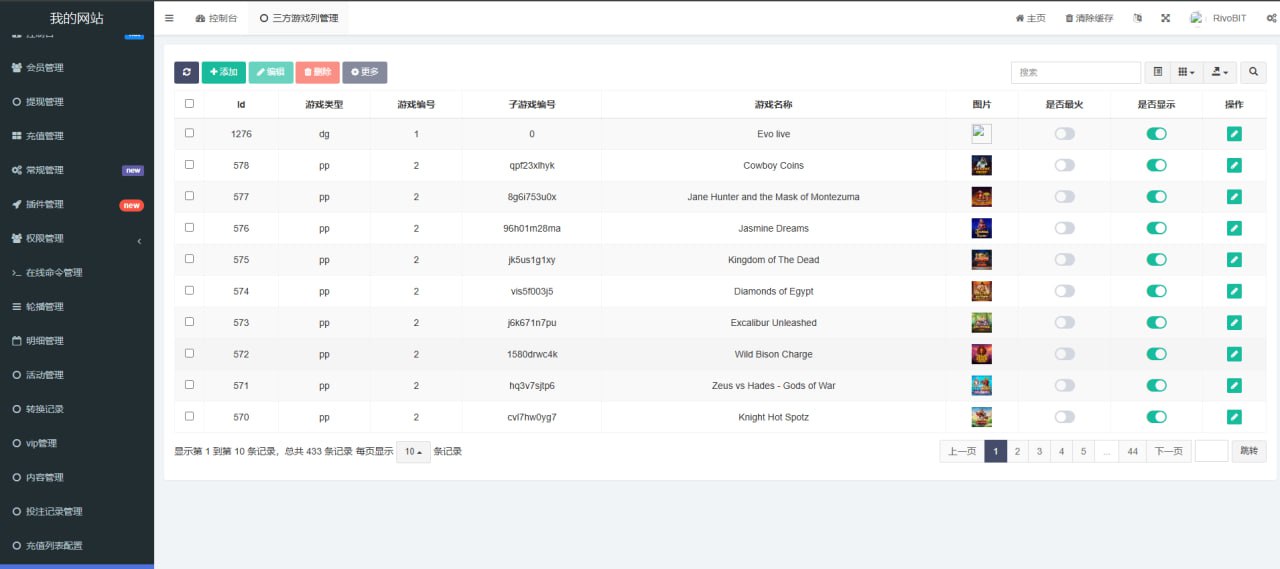Image resolution: width=1280 pixels, height=569 pixels.
Task: Open the columns grid dropdown
Action: click(x=1186, y=72)
